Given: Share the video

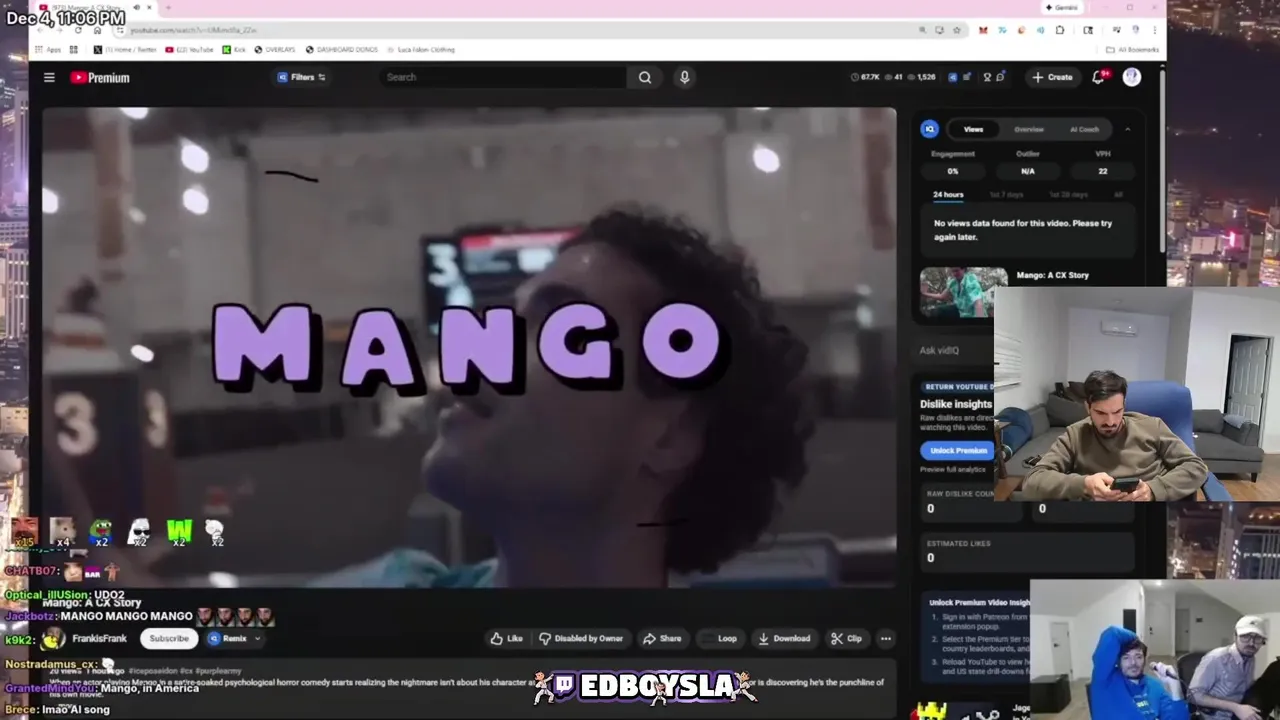Looking at the screenshot, I should (662, 638).
